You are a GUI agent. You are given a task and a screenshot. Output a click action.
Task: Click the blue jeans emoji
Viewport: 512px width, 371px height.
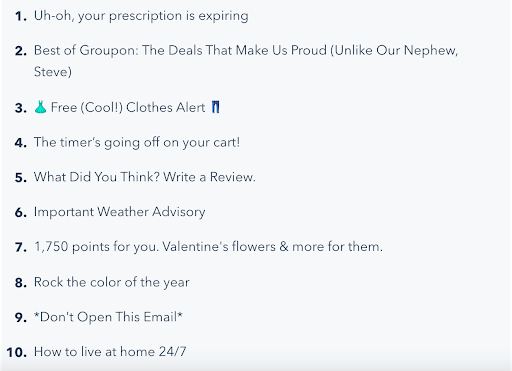tap(216, 107)
